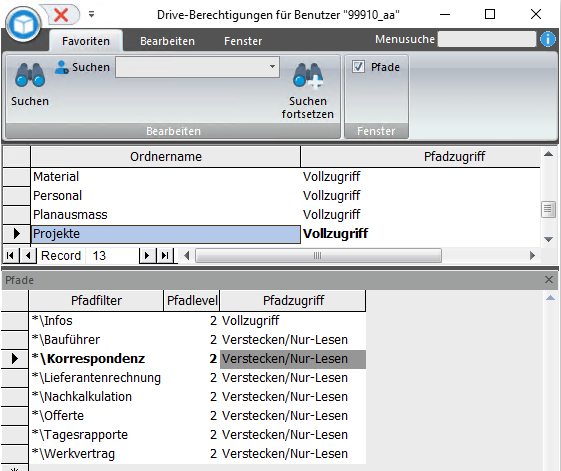The width and height of the screenshot is (561, 471).
Task: Click the Pfadlevel column header
Action: coord(192,301)
